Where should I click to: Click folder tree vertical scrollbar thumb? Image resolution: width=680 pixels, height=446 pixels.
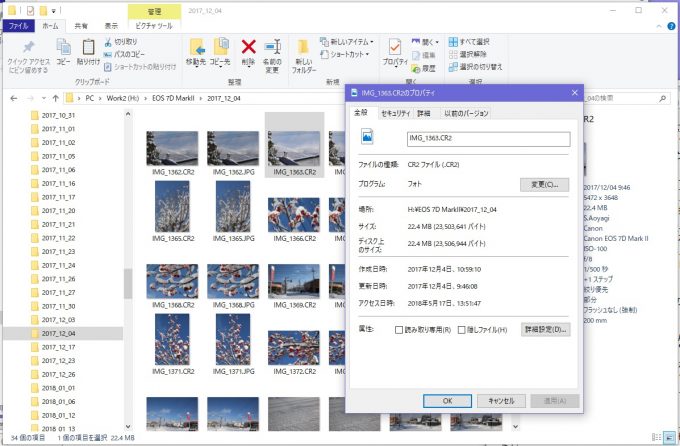click(x=128, y=284)
